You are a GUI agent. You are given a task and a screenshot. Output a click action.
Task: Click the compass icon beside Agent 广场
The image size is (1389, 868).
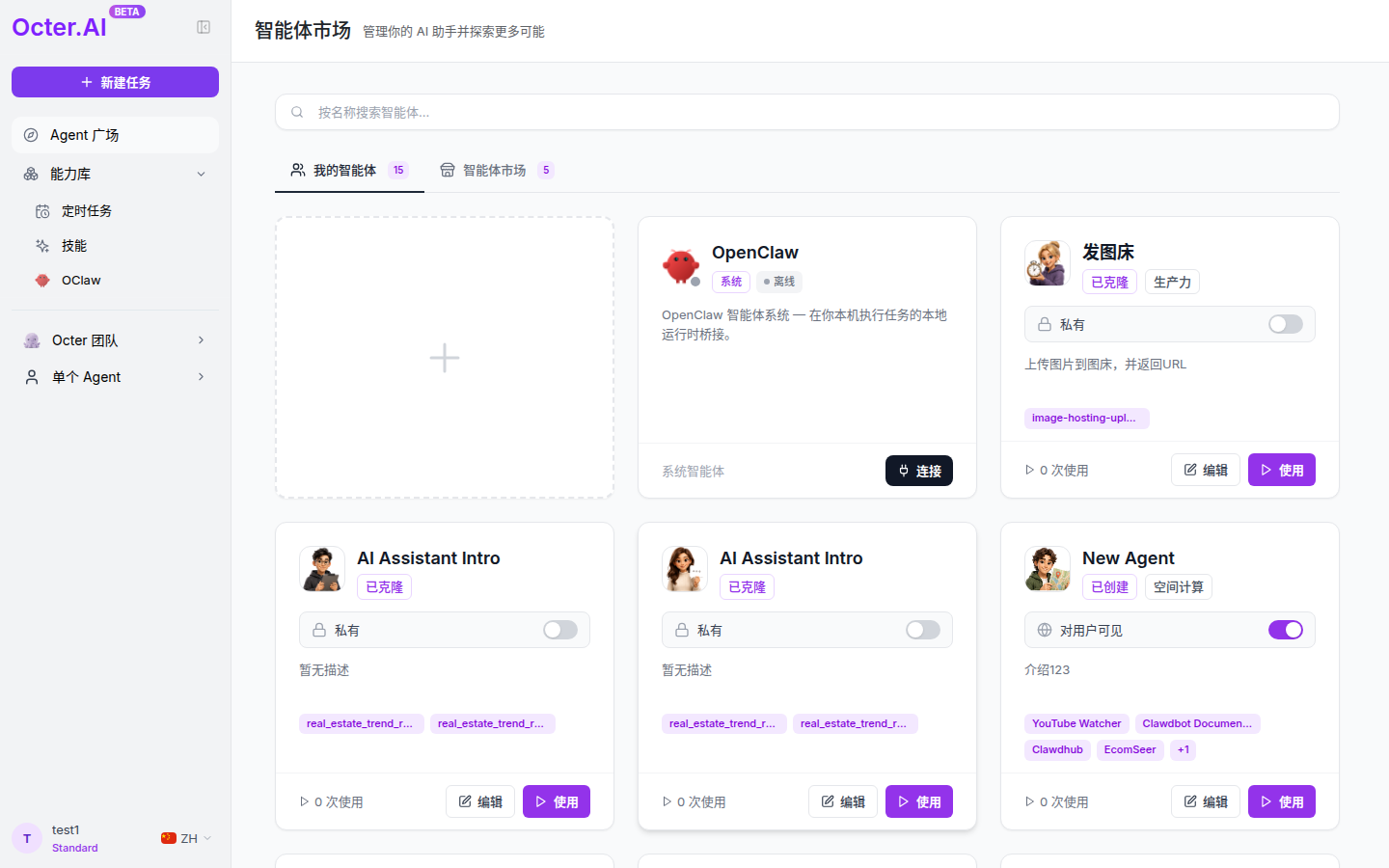click(x=31, y=135)
